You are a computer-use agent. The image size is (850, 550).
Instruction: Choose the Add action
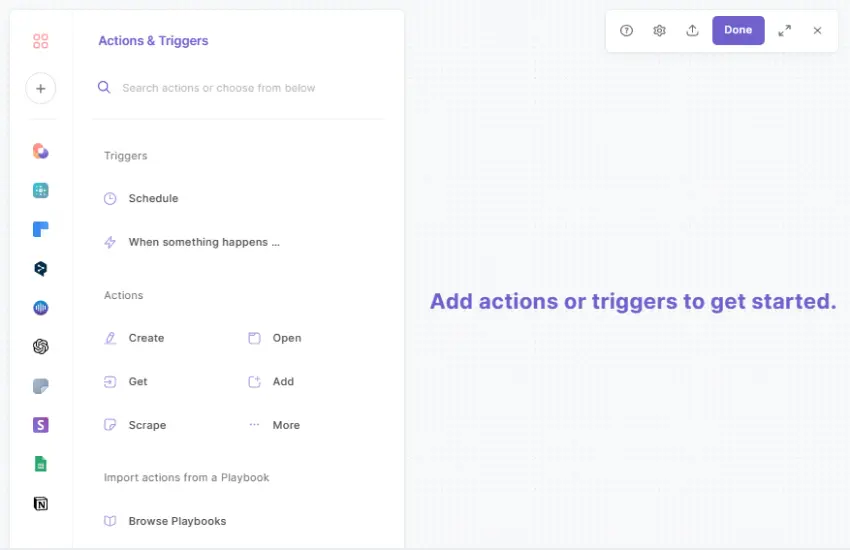[x=271, y=381]
